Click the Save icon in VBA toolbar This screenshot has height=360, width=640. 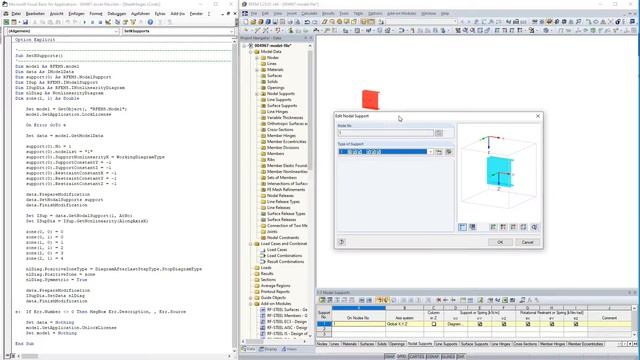[x=25, y=22]
